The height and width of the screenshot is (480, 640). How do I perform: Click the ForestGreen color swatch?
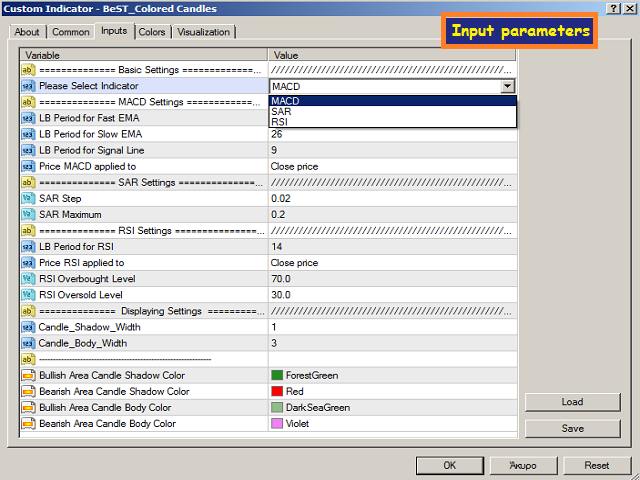point(277,375)
